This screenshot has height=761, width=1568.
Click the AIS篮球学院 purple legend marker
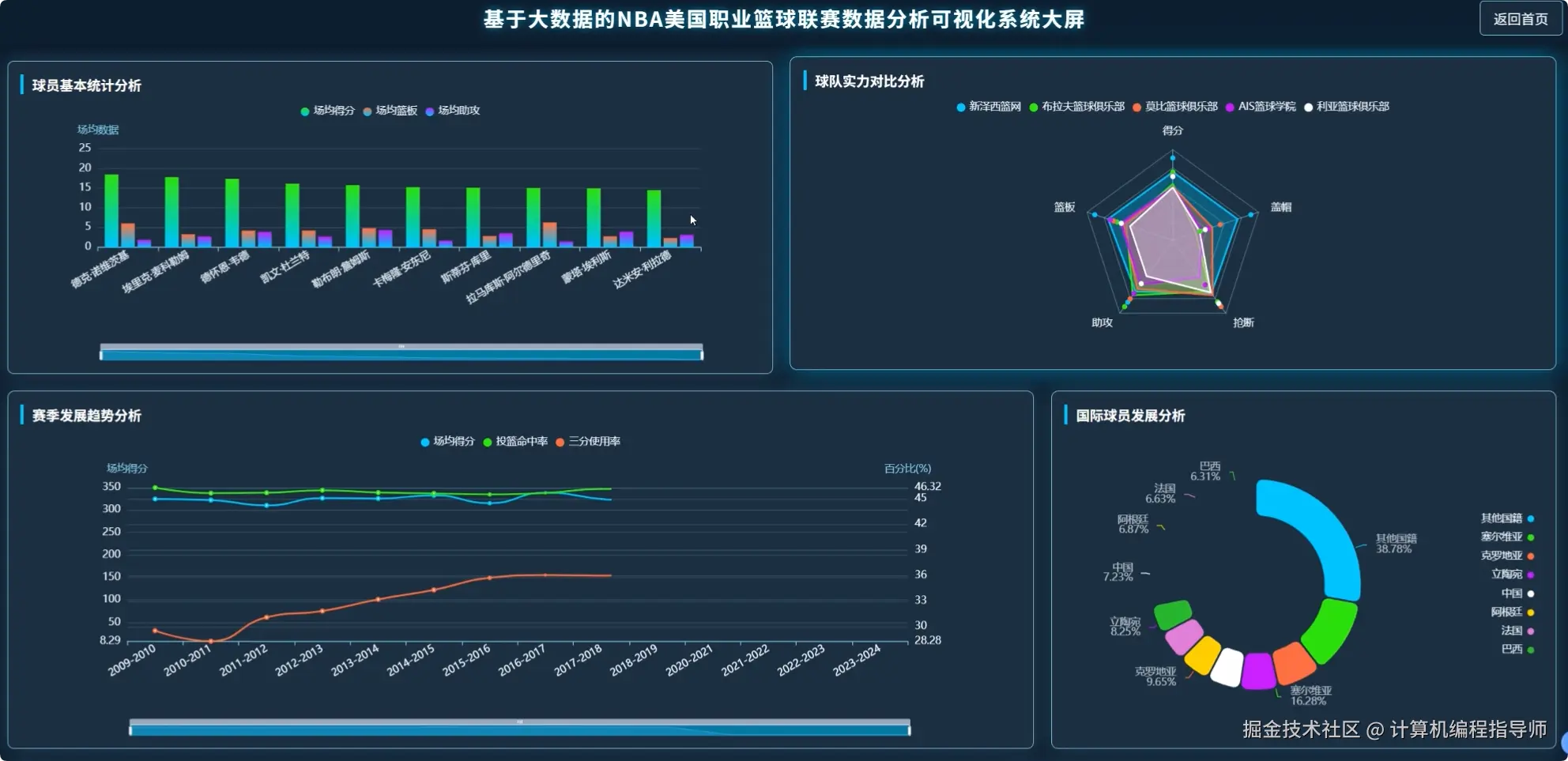pyautogui.click(x=1228, y=107)
